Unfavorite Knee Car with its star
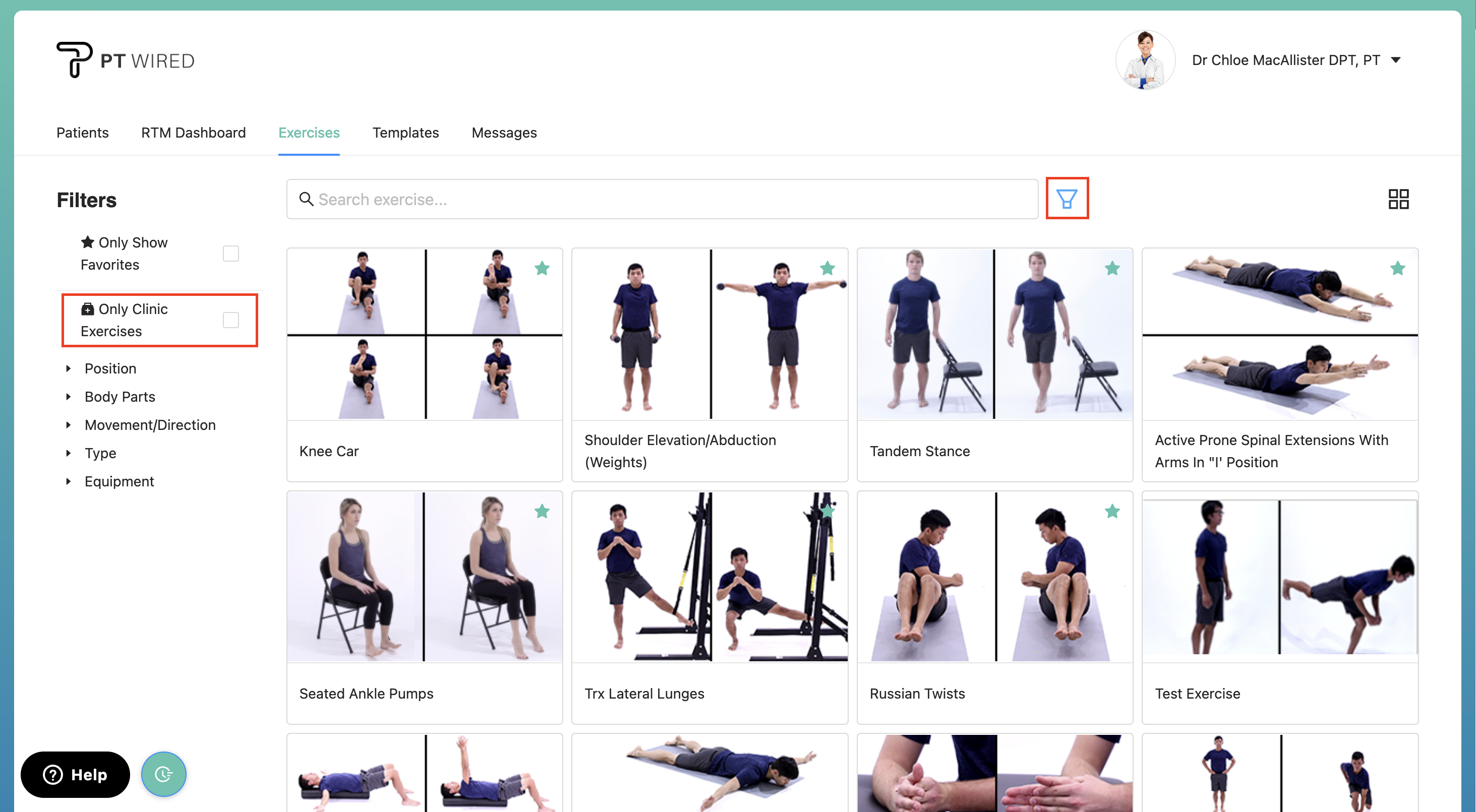Image resolution: width=1476 pixels, height=812 pixels. (542, 268)
